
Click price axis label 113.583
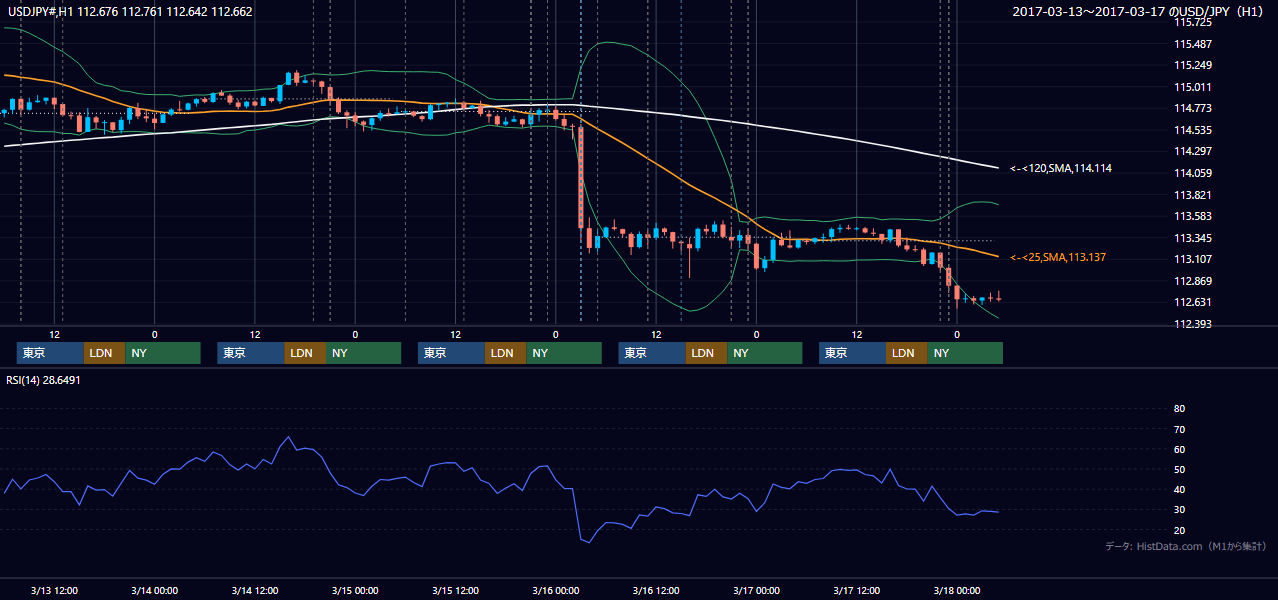pyautogui.click(x=1193, y=216)
